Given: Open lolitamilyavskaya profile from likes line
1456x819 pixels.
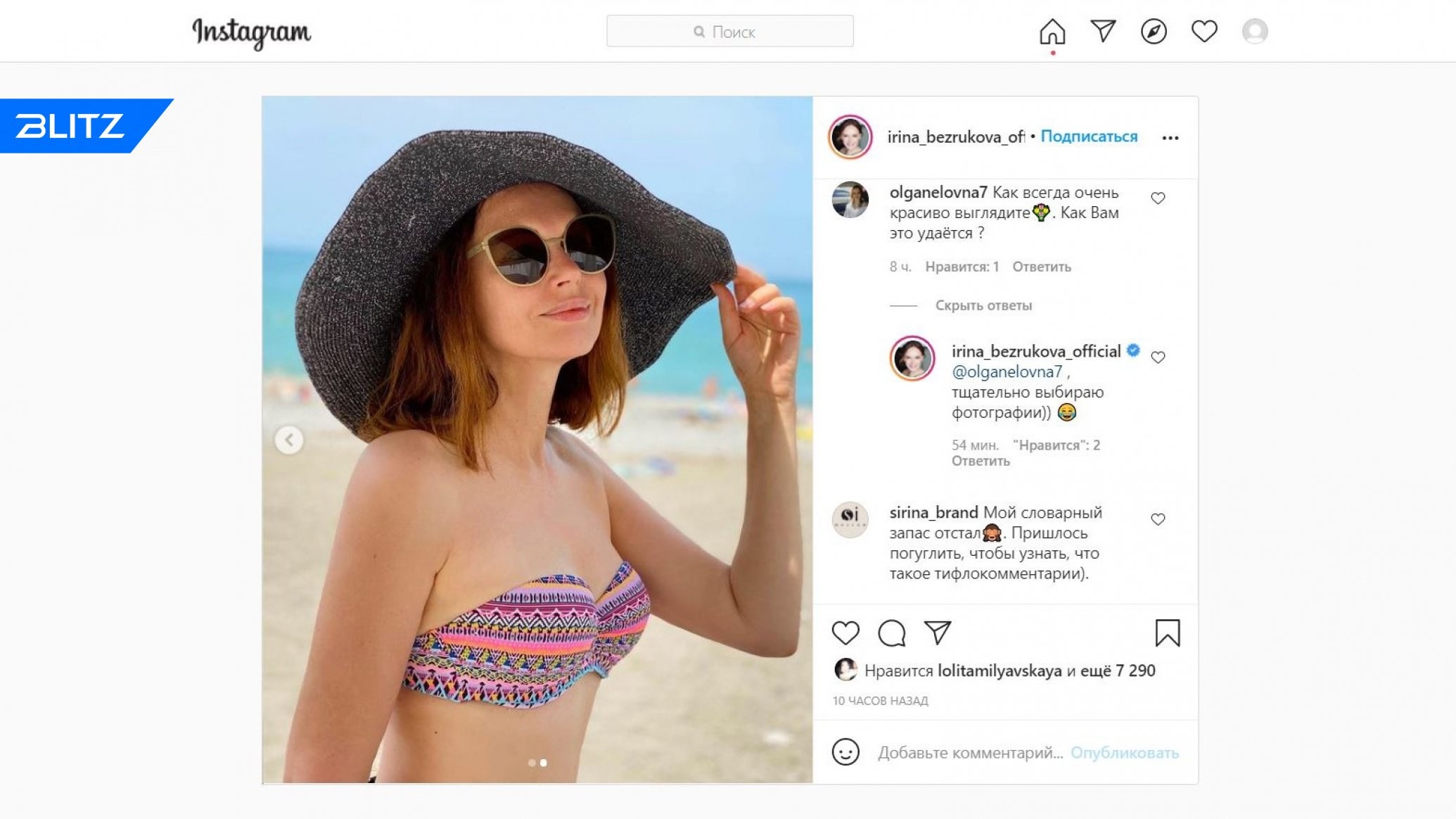Looking at the screenshot, I should tap(1000, 671).
